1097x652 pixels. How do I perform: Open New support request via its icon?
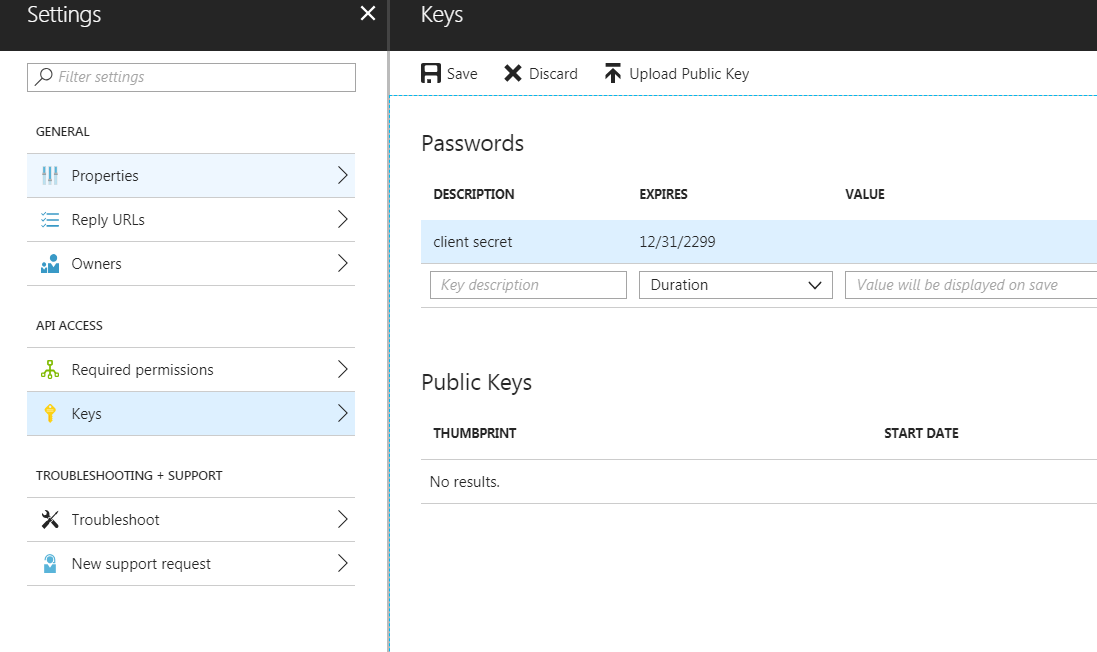pos(50,563)
